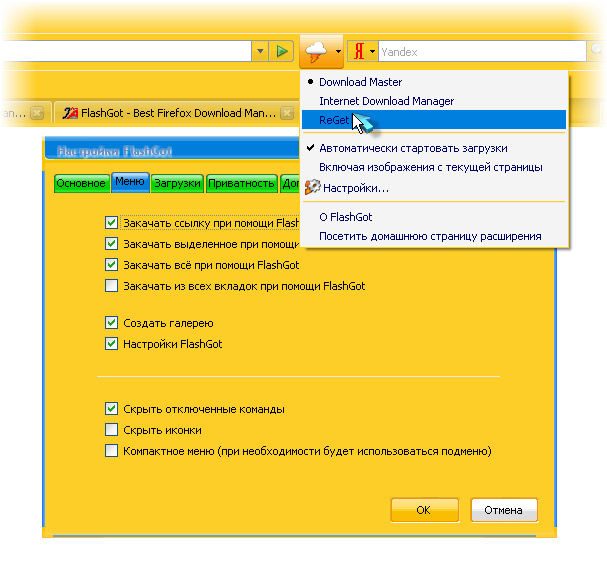
Task: Uncheck the Настройки FlashGot checkbox
Action: coord(111,343)
